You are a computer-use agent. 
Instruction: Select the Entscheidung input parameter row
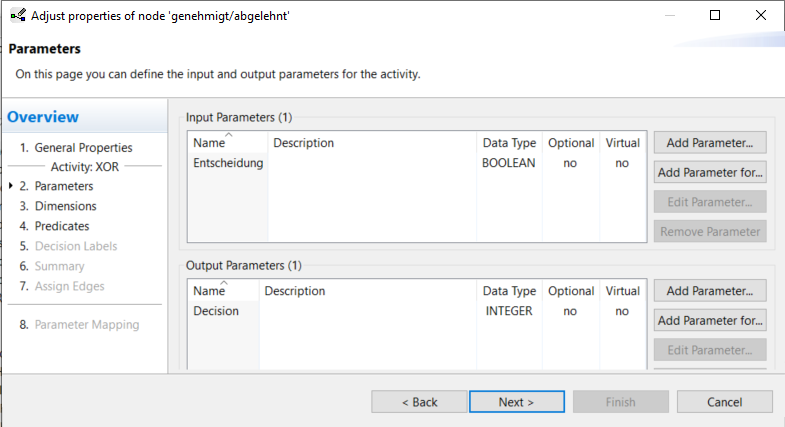417,163
